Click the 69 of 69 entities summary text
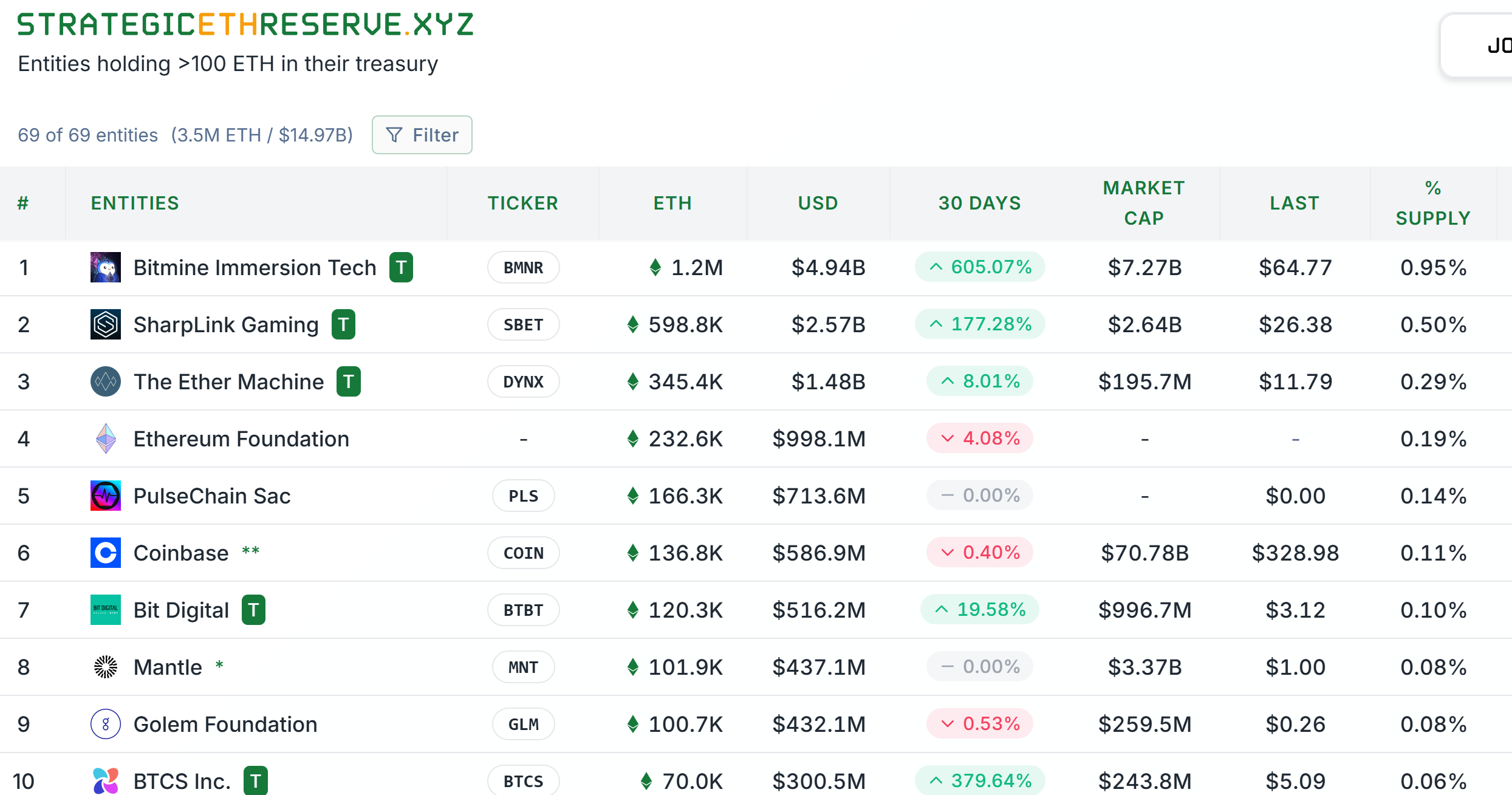 click(x=87, y=135)
